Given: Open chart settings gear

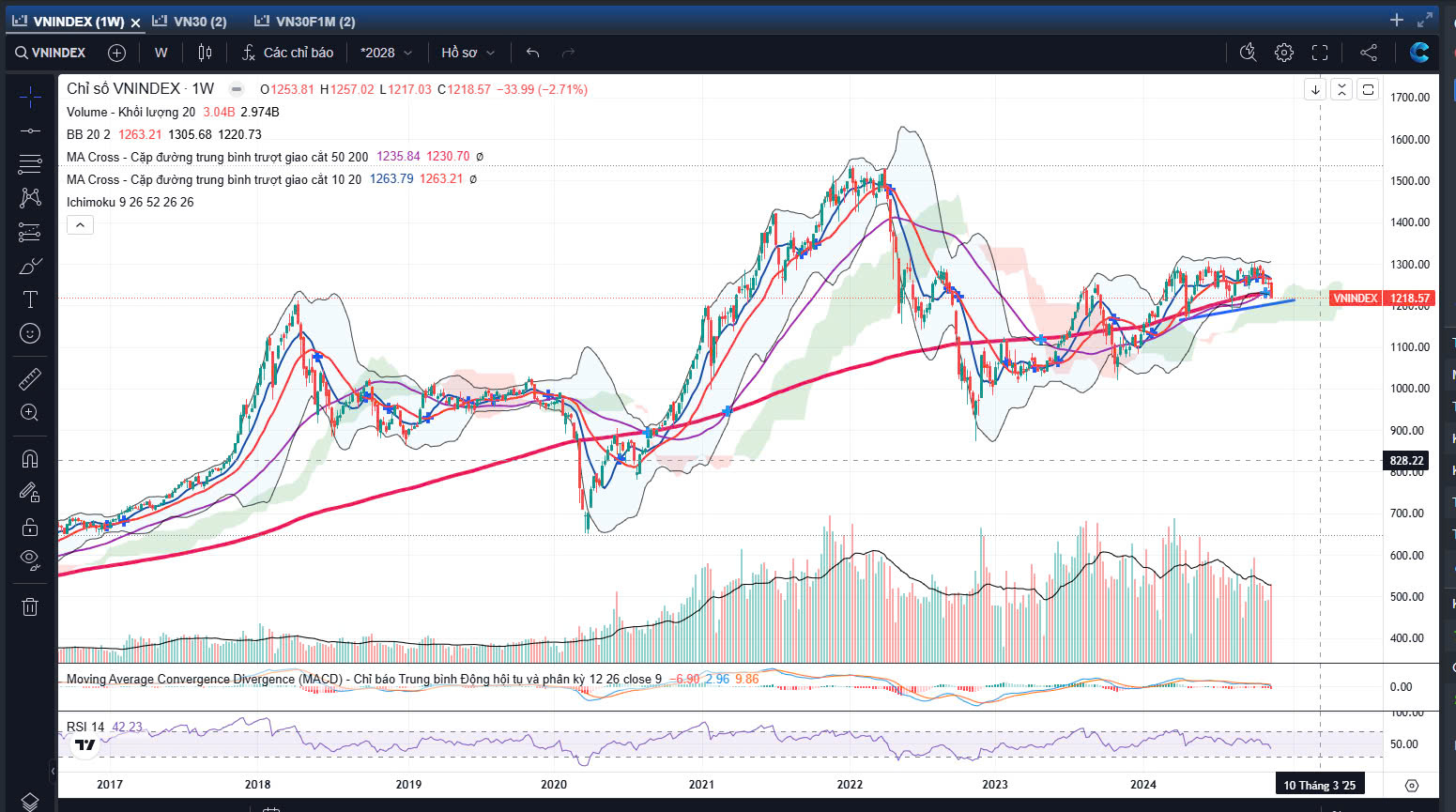Looking at the screenshot, I should 1284,53.
